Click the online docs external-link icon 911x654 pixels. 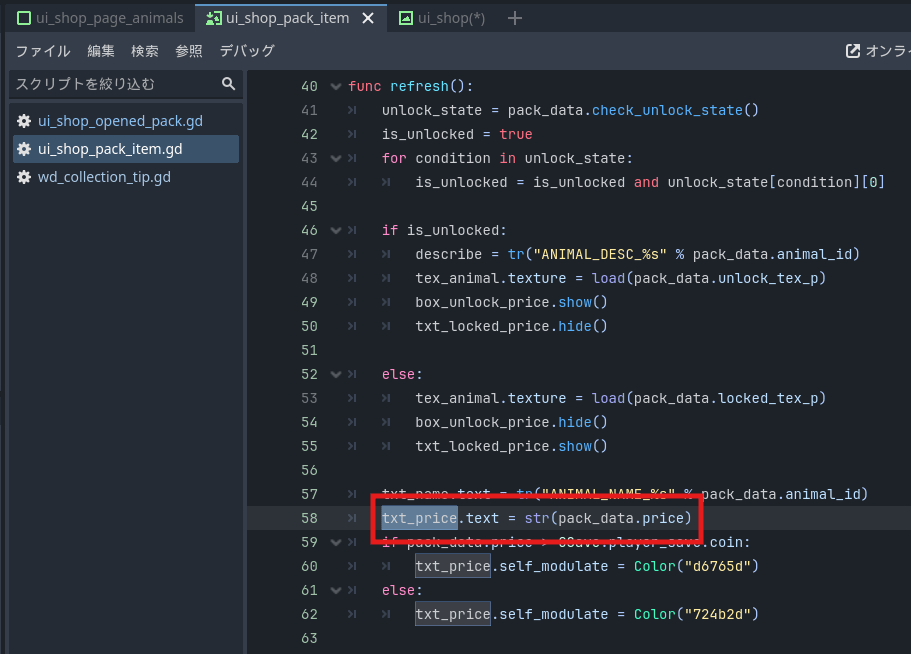click(x=853, y=51)
